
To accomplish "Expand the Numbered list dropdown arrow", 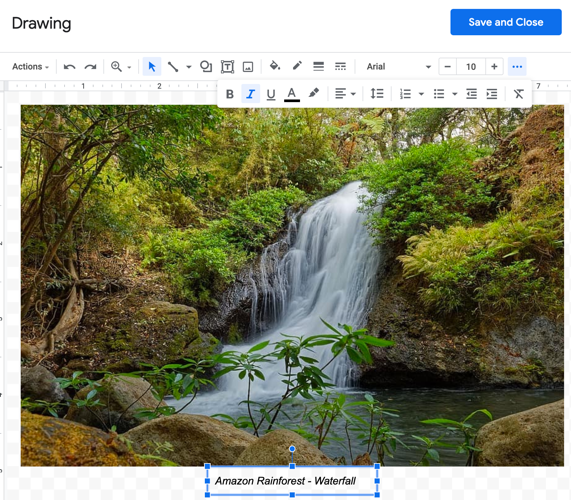I will click(x=421, y=94).
